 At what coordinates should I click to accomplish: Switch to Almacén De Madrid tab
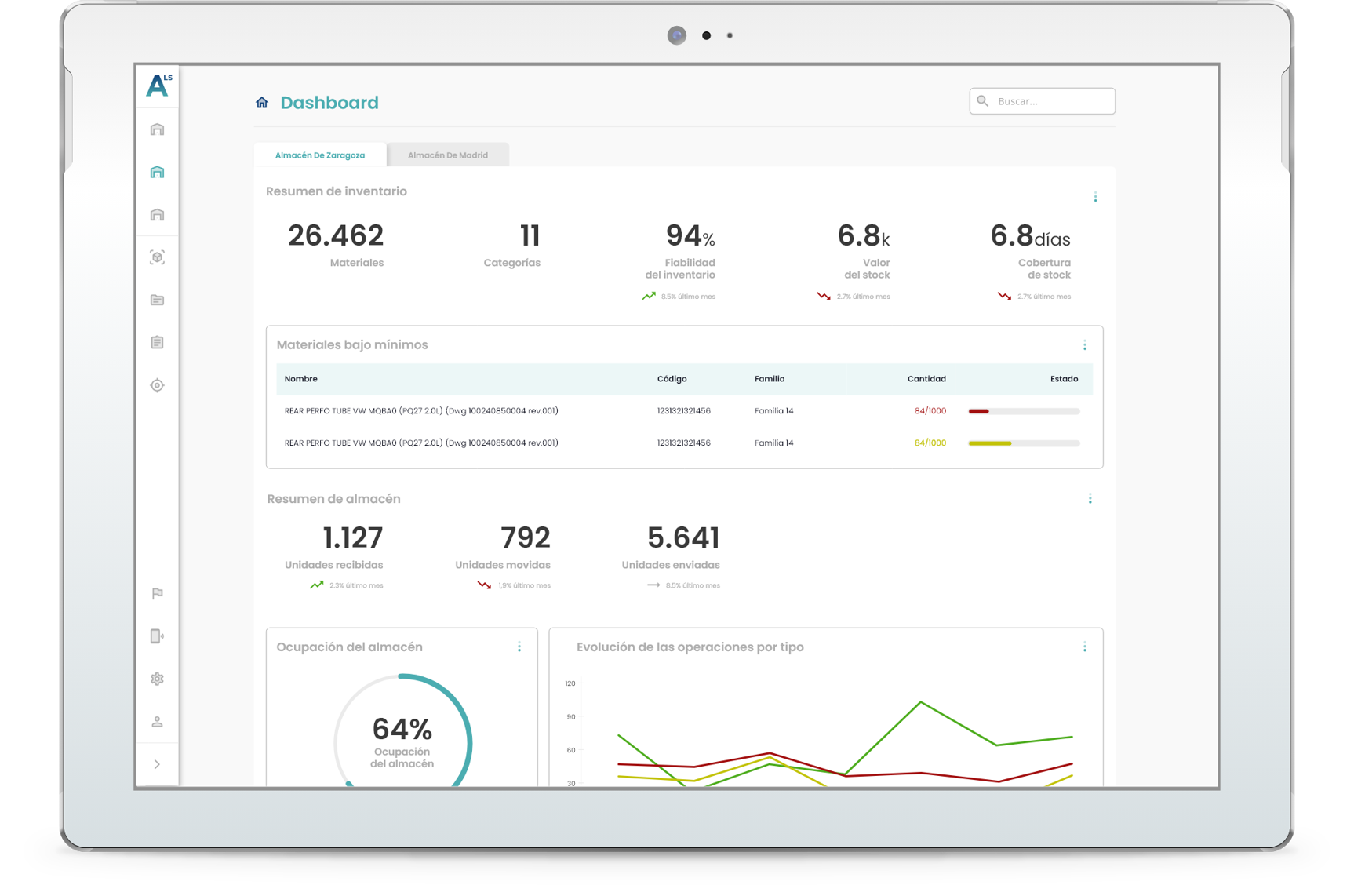[x=448, y=155]
